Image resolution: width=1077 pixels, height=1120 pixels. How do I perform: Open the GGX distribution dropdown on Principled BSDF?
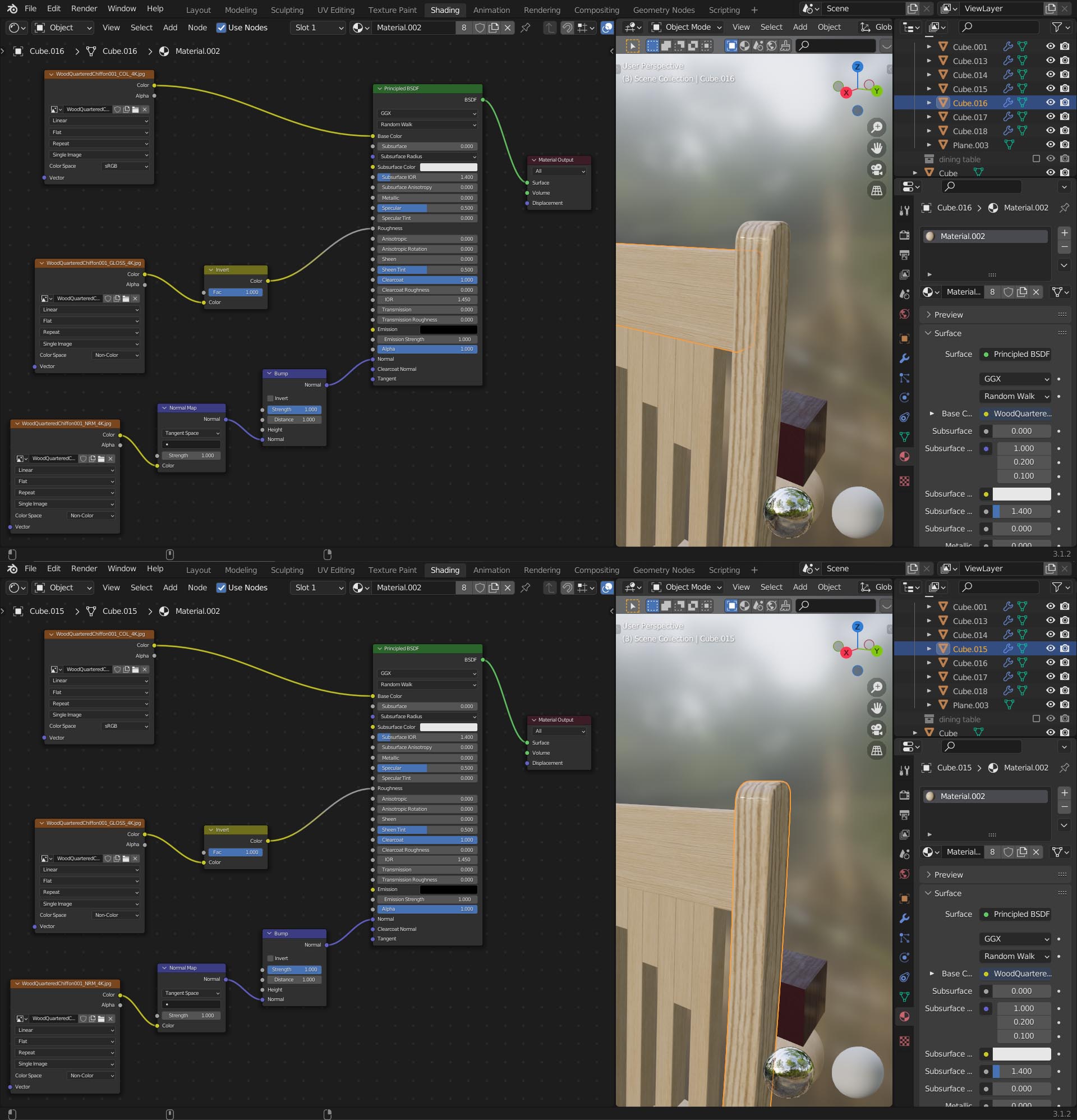point(426,113)
